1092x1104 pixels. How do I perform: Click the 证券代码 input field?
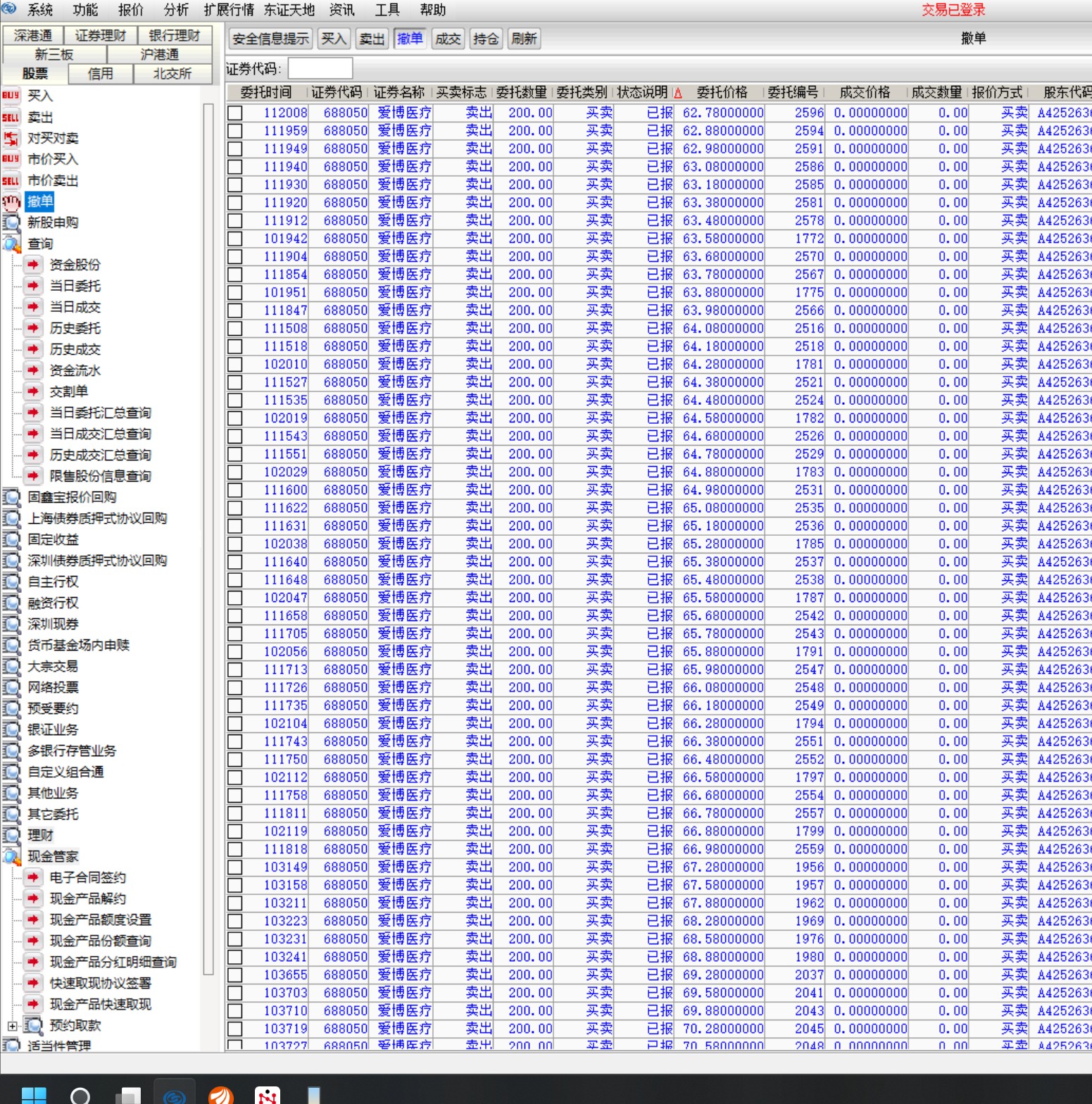(320, 68)
